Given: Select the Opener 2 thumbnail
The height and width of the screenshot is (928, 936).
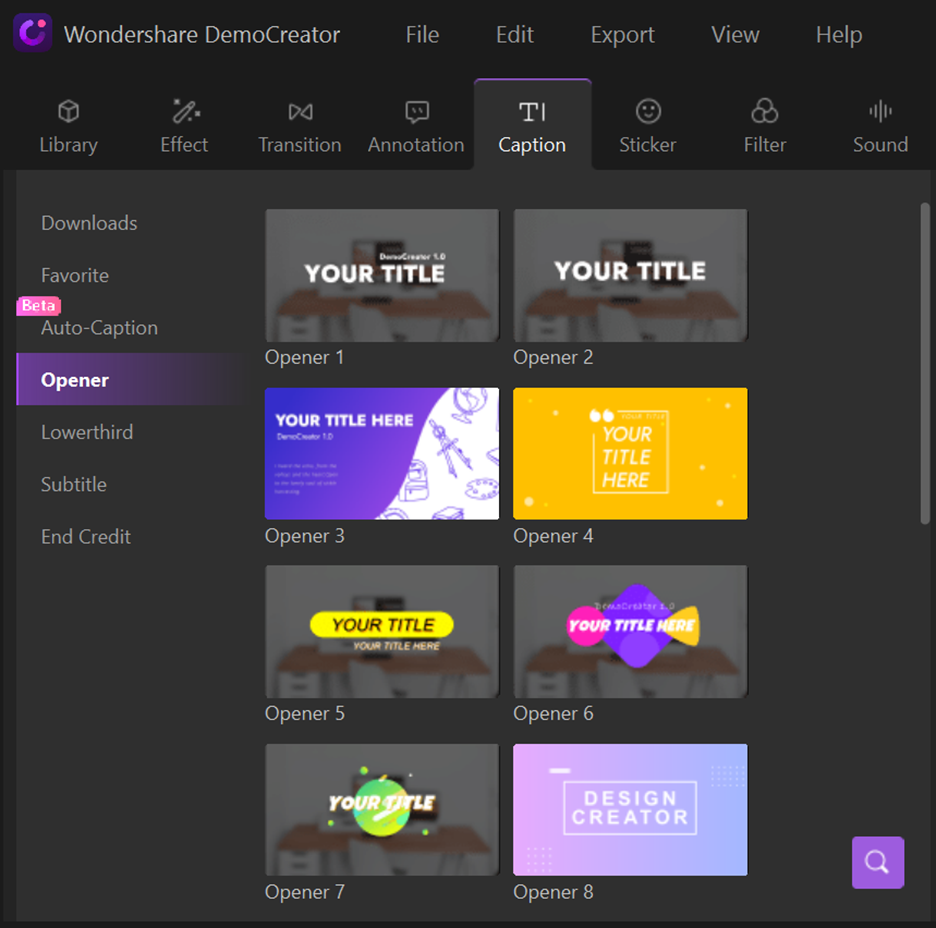Looking at the screenshot, I should point(630,275).
